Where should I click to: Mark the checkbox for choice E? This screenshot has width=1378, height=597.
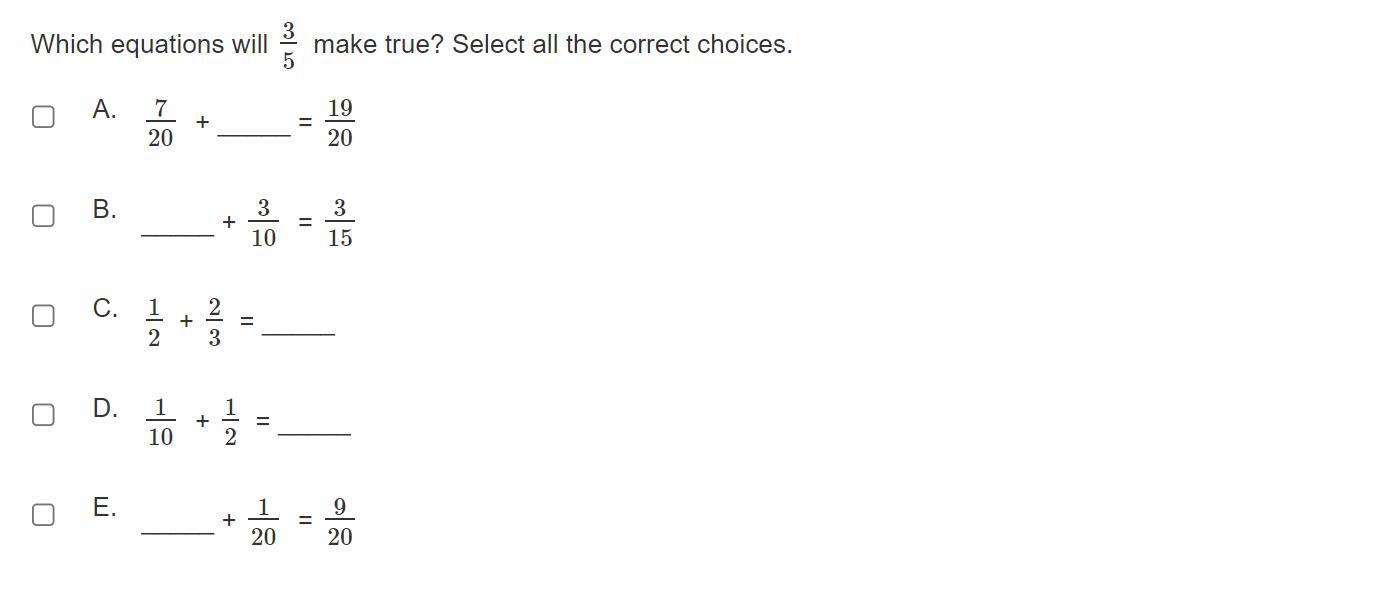[43, 515]
